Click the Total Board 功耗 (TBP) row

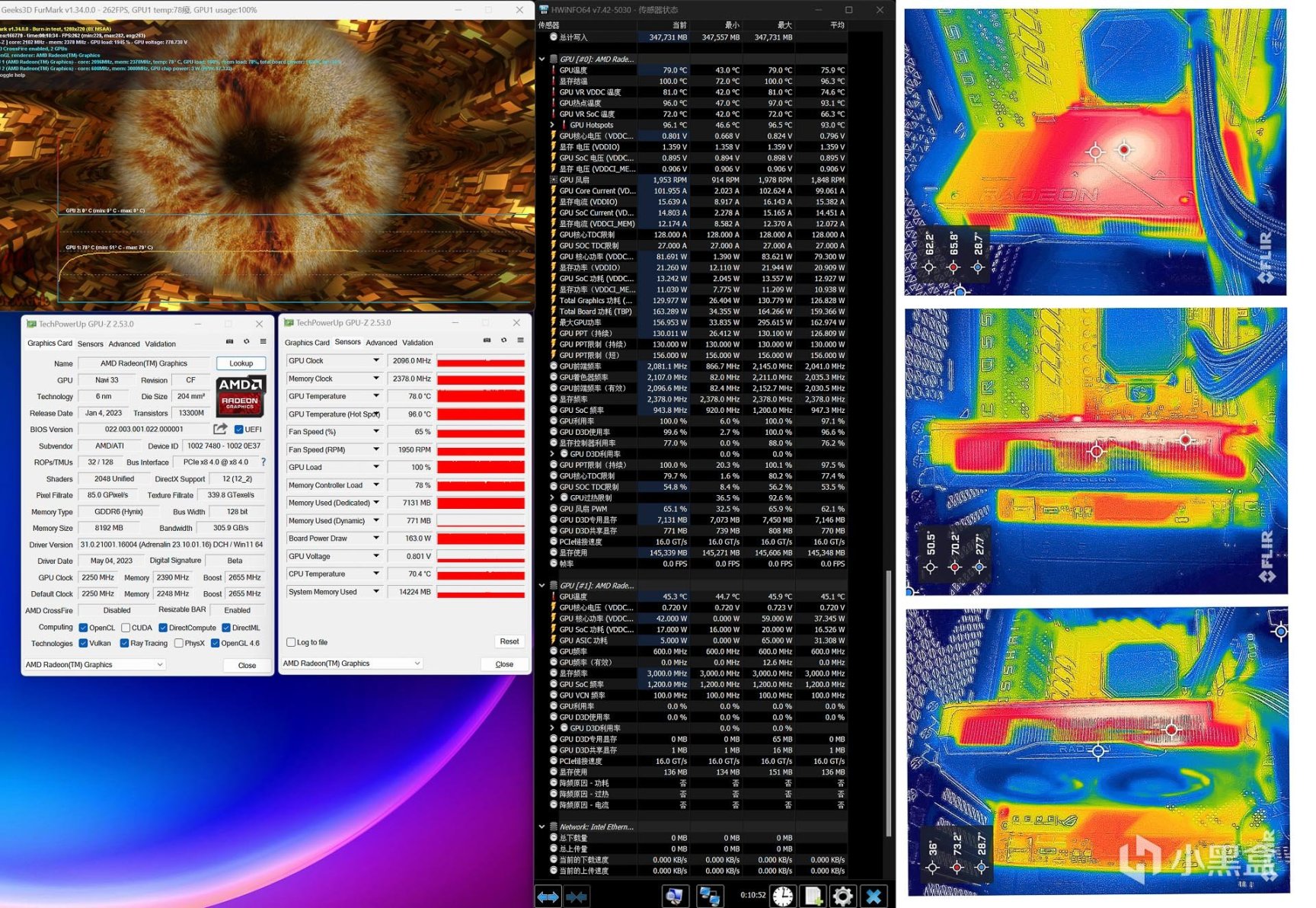pyautogui.click(x=696, y=312)
